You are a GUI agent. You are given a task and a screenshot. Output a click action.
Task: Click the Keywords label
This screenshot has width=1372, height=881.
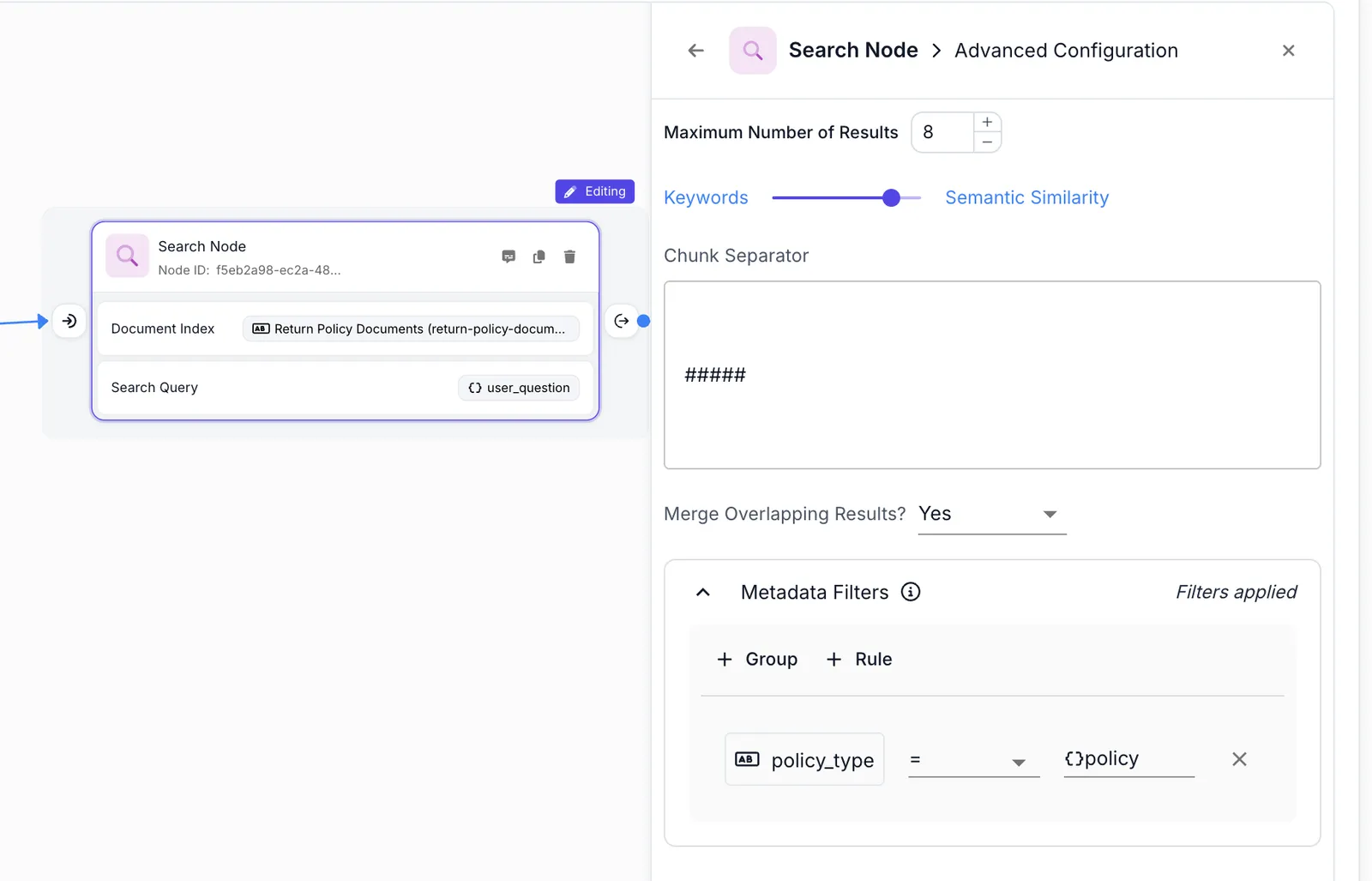[x=706, y=197]
